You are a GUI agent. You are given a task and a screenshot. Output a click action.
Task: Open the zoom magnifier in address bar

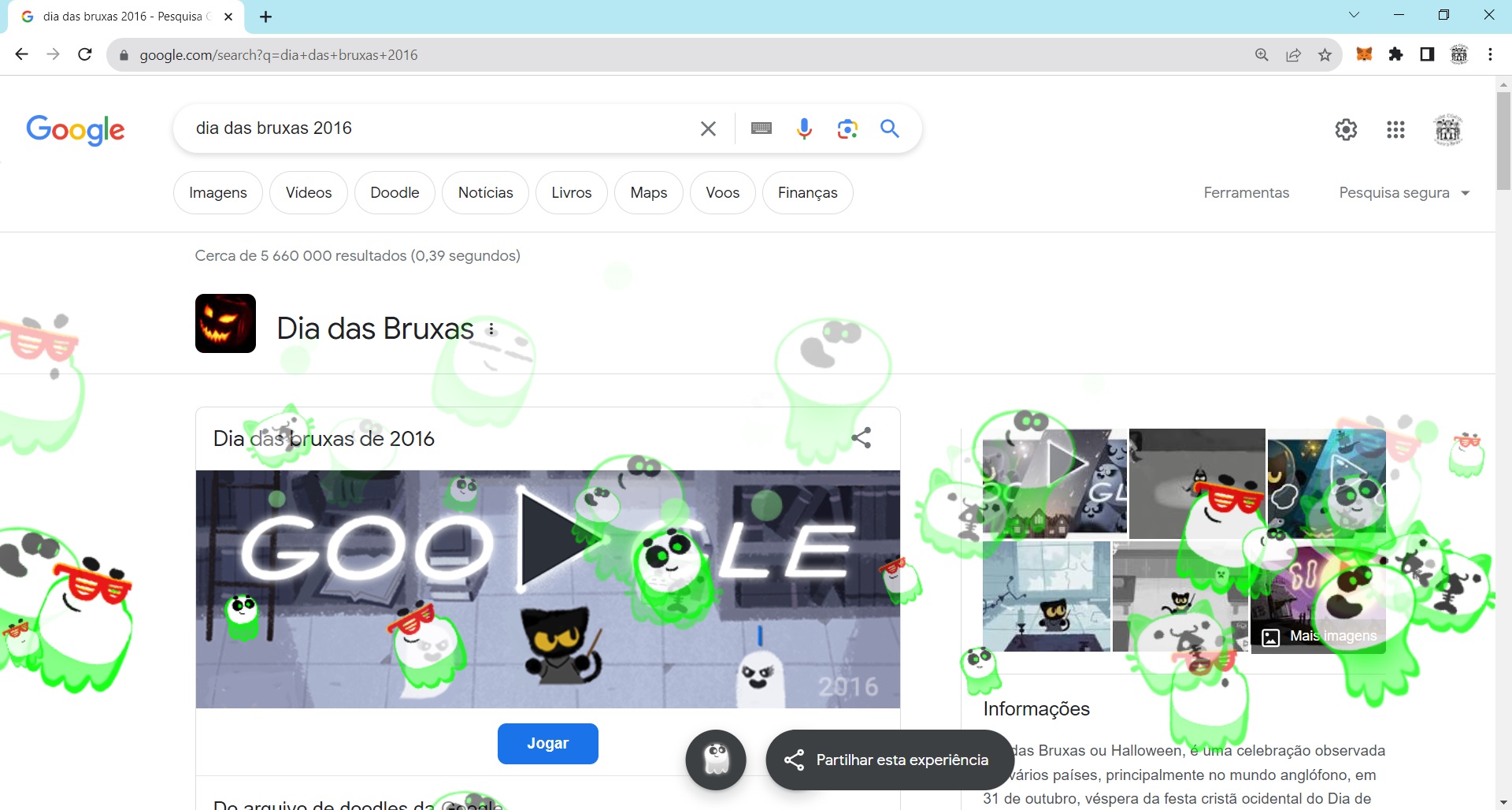(x=1262, y=54)
